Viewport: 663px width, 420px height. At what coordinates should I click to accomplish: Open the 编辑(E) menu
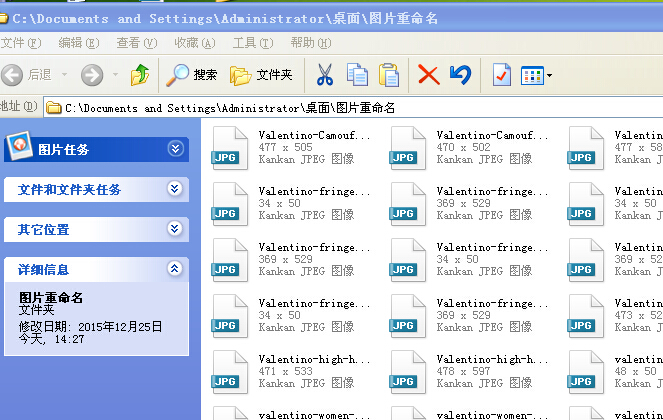79,43
